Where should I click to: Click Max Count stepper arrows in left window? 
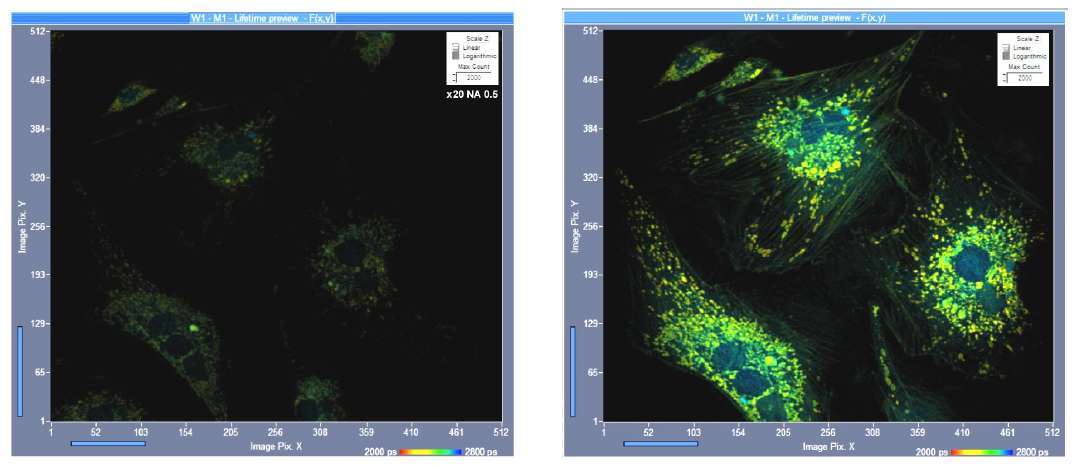452,77
